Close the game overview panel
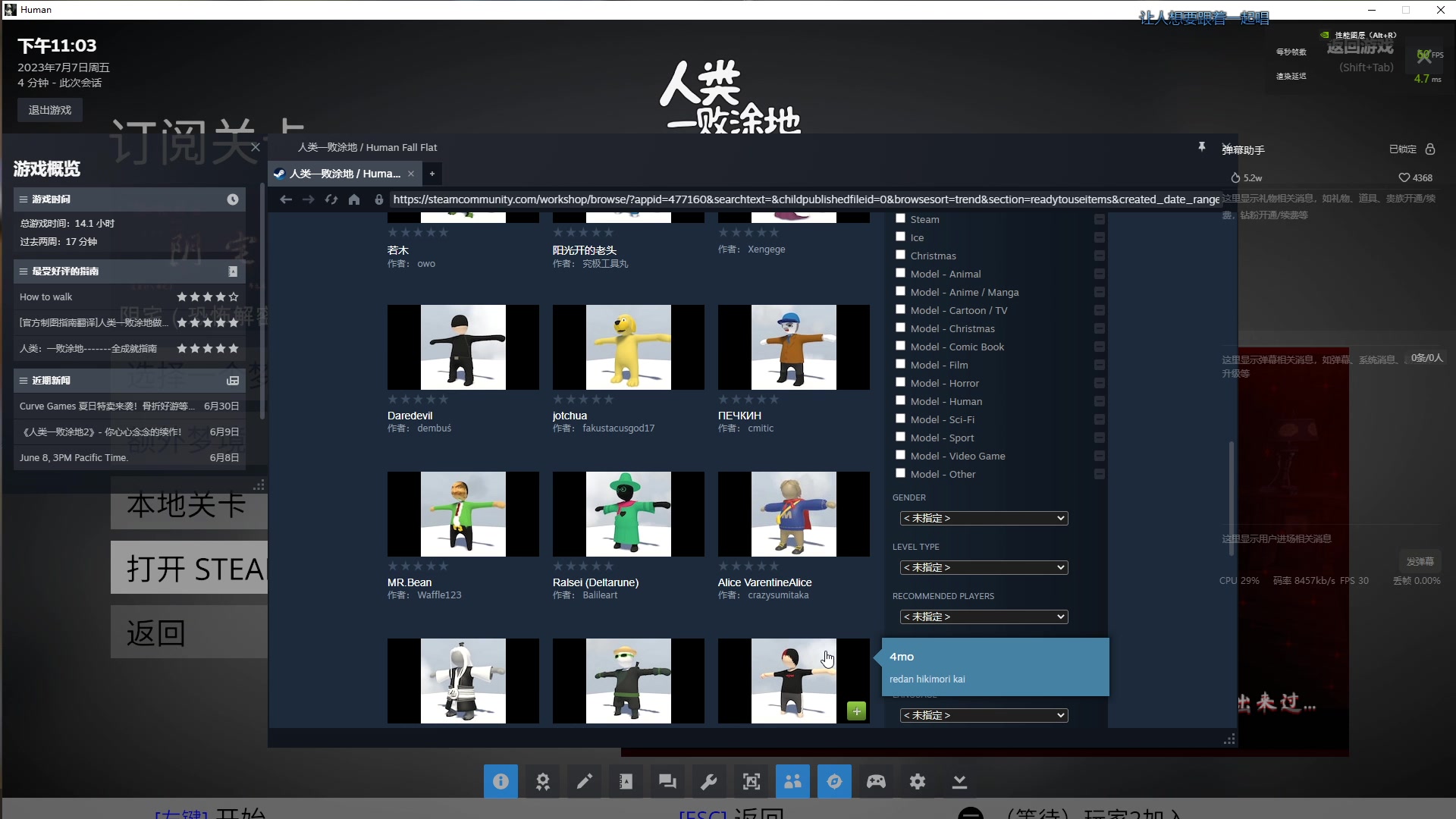The height and width of the screenshot is (819, 1456). tap(256, 147)
